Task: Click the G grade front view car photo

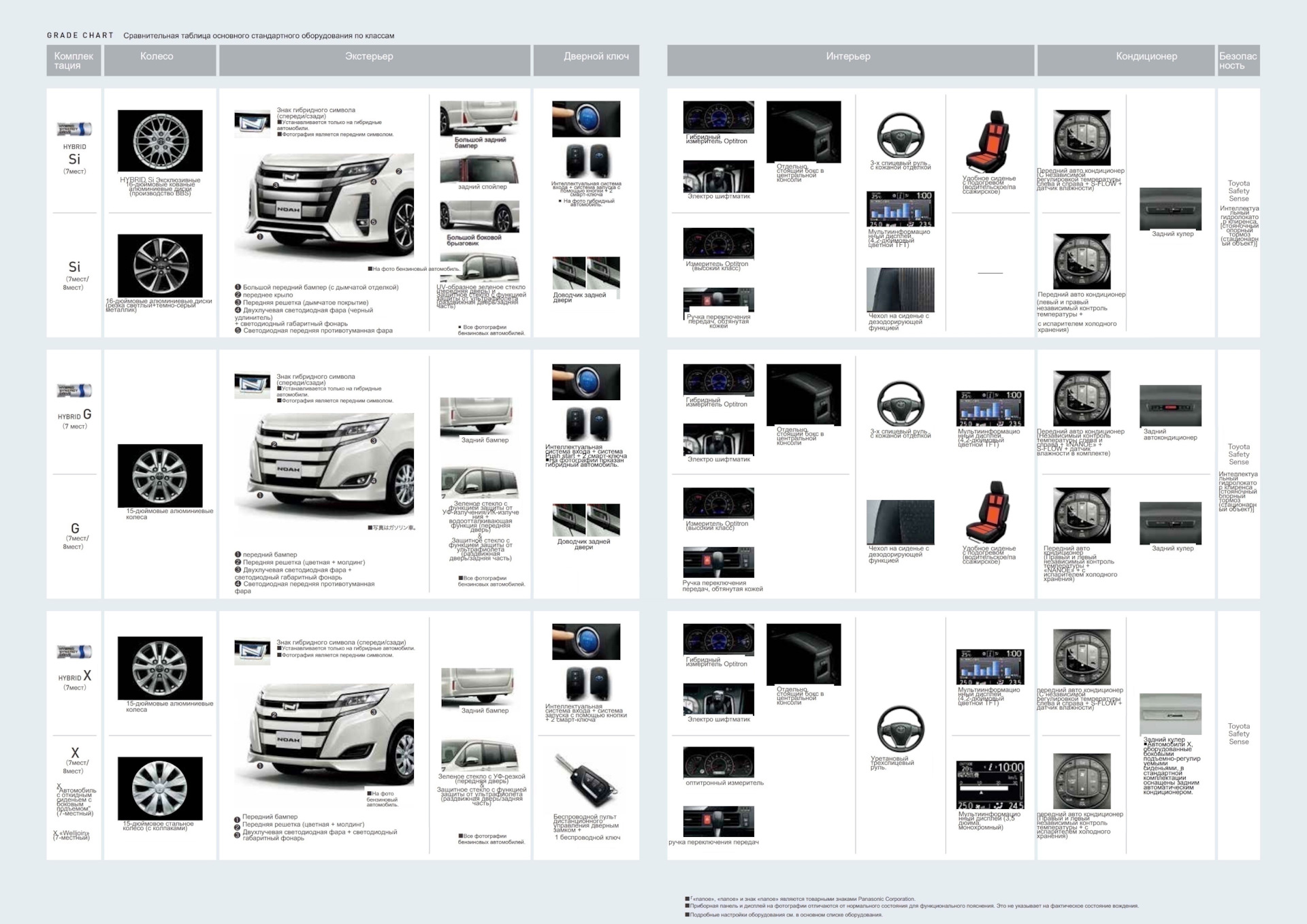Action: pyautogui.click(x=324, y=465)
